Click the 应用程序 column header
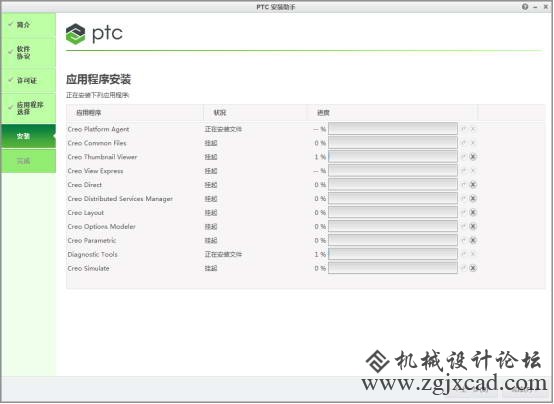This screenshot has height=404, width=554. pyautogui.click(x=135, y=113)
